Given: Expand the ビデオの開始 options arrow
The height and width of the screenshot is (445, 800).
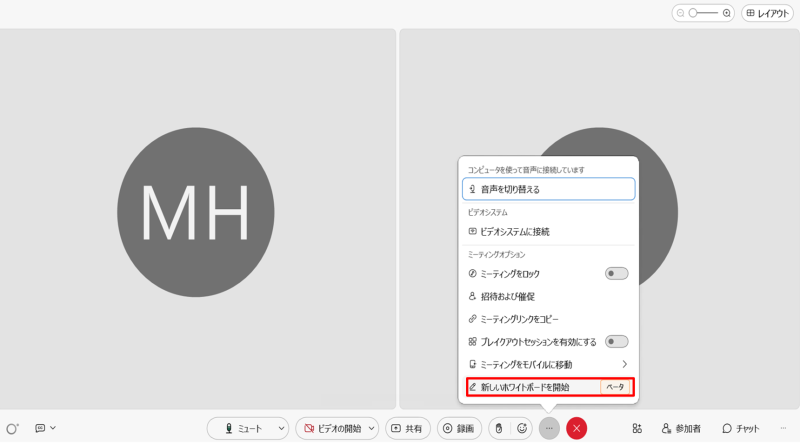Looking at the screenshot, I should point(372,428).
